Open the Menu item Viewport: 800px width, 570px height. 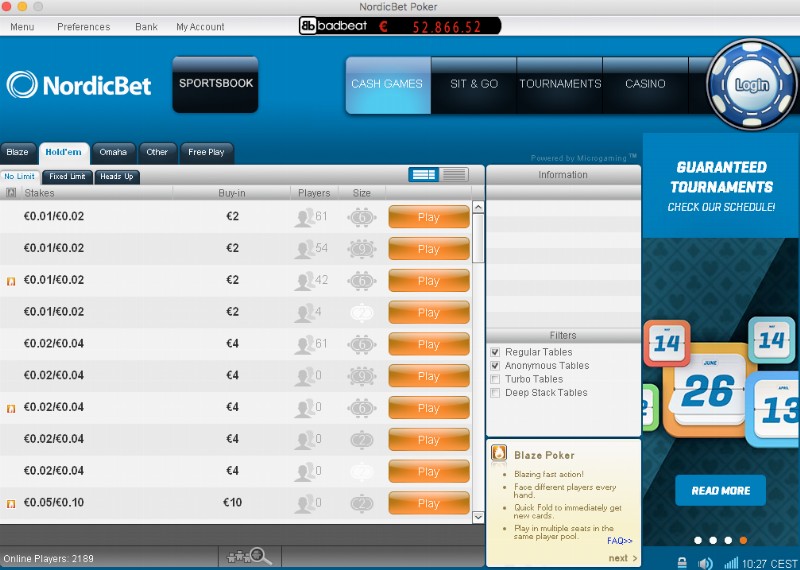[22, 27]
